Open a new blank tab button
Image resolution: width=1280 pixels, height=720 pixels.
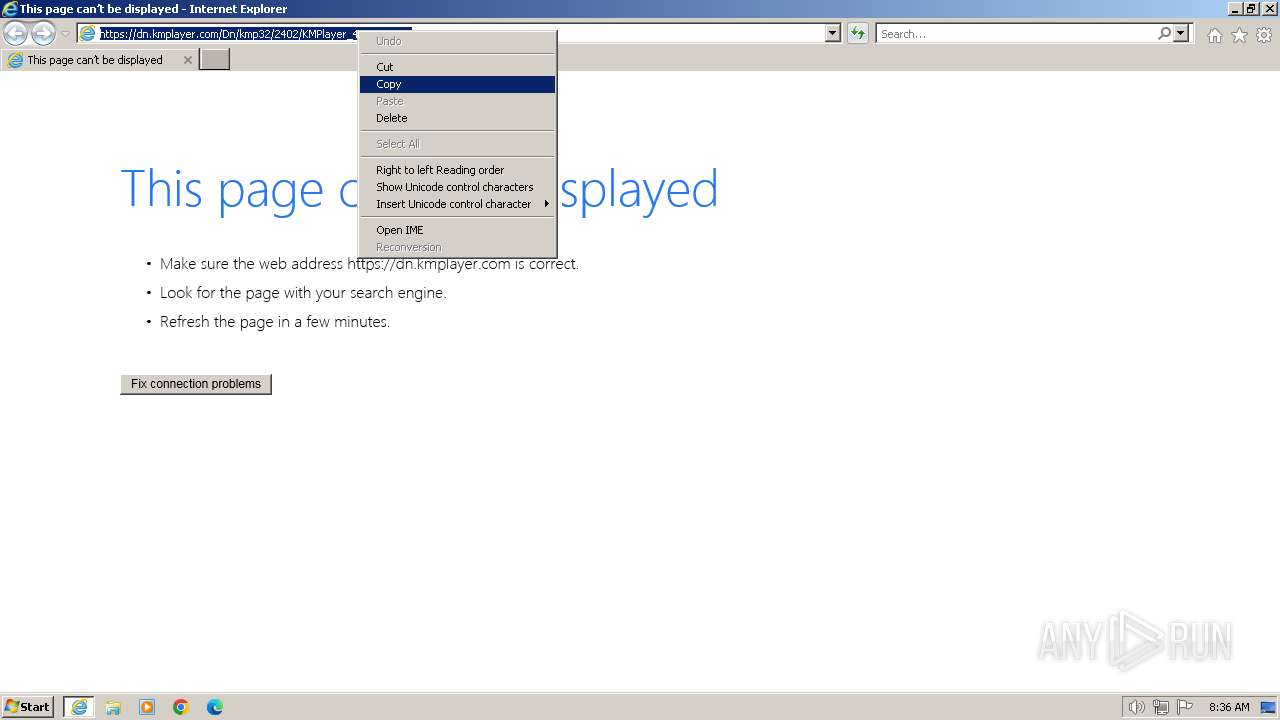(x=215, y=60)
